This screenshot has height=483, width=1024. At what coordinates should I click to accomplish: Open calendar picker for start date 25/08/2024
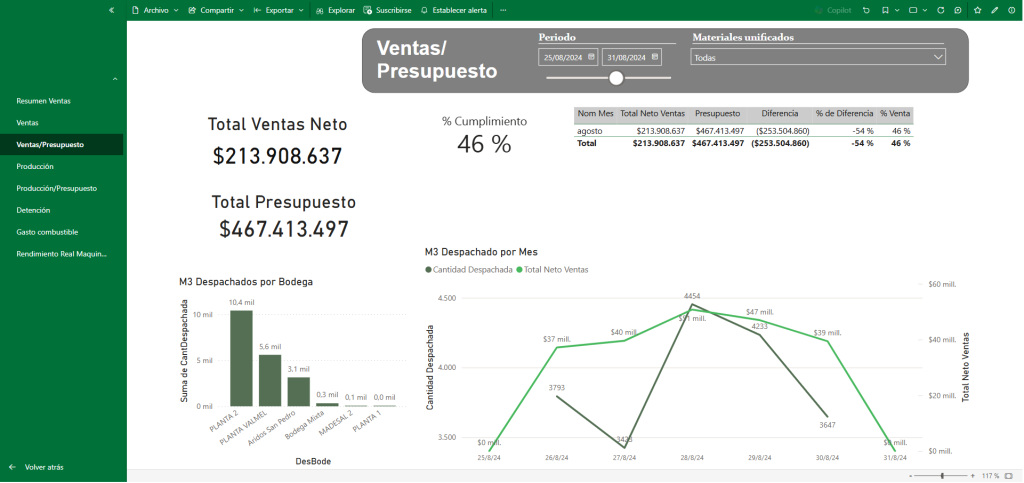pyautogui.click(x=592, y=58)
